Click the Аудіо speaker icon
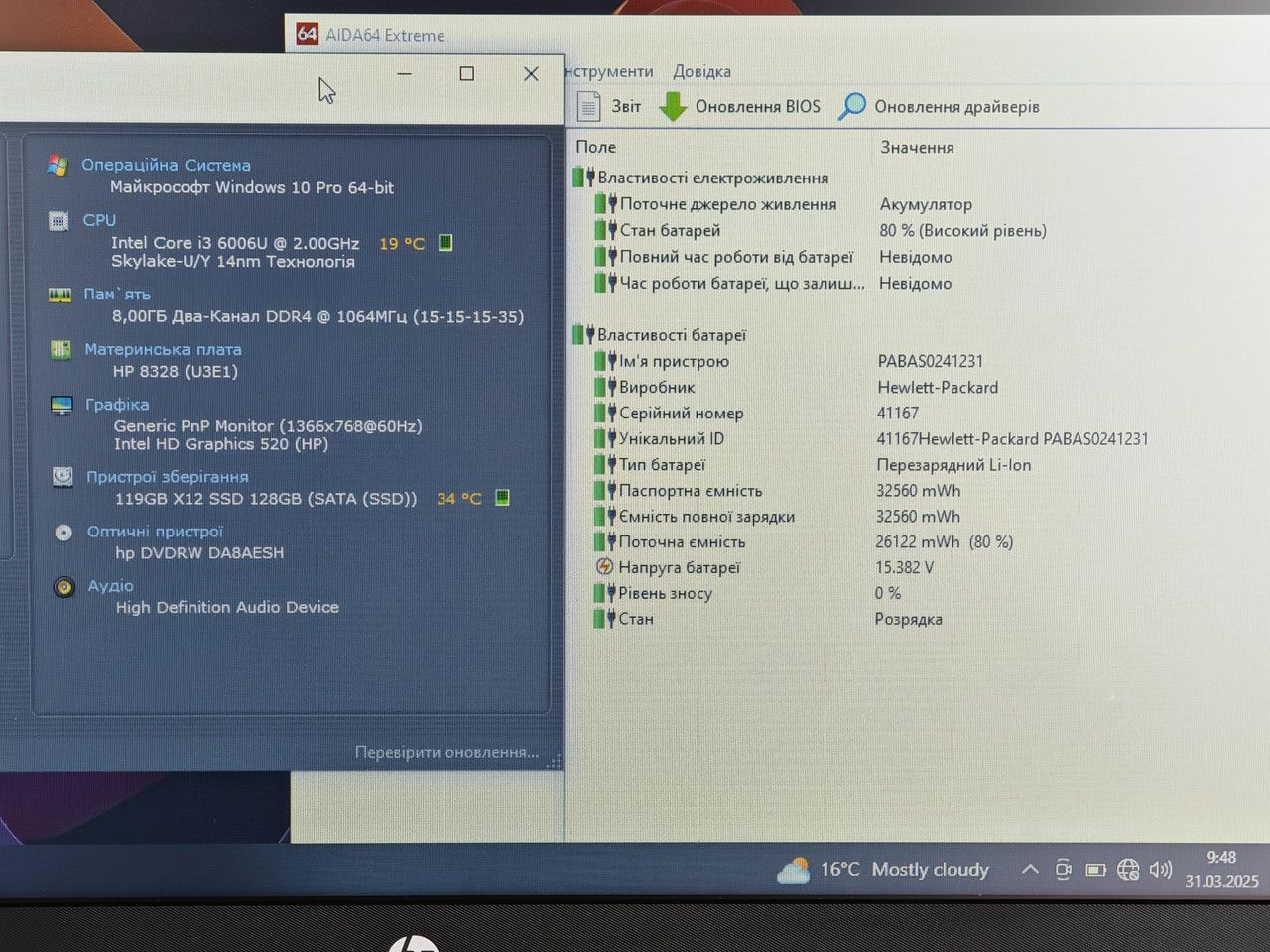This screenshot has width=1270, height=952. click(64, 587)
